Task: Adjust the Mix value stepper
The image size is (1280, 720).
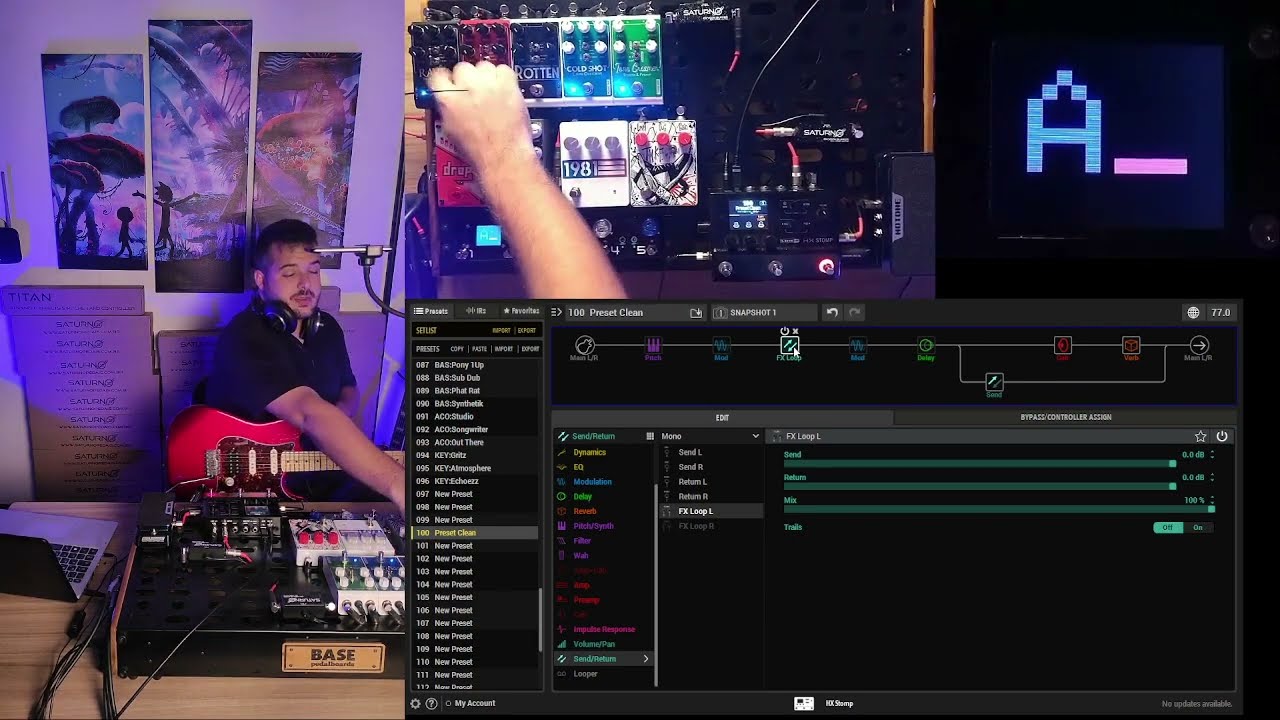Action: (1212, 501)
